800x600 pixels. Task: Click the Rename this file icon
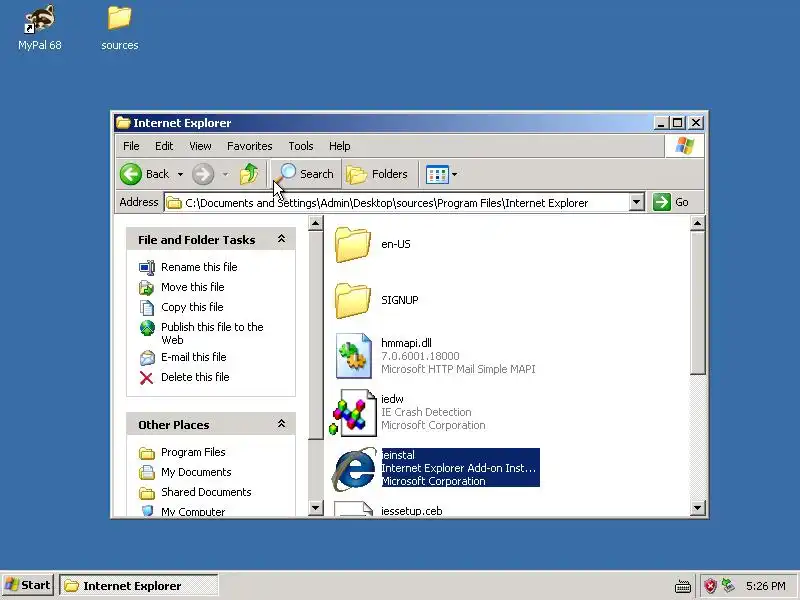pyautogui.click(x=147, y=267)
